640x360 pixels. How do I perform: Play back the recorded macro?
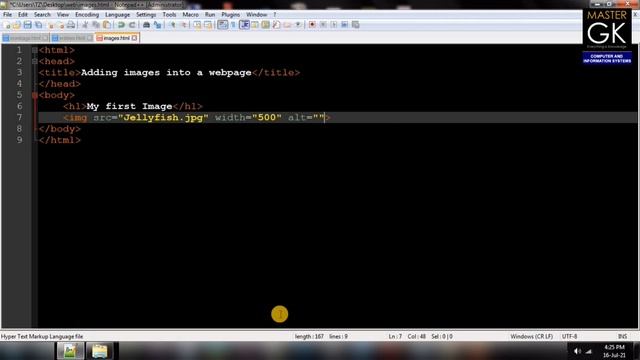point(334,25)
